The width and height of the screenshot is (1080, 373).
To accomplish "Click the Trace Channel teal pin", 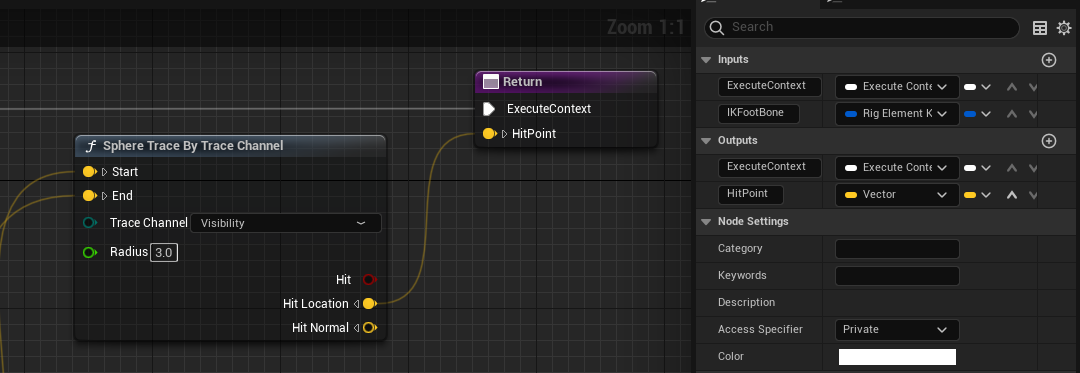I will 90,223.
